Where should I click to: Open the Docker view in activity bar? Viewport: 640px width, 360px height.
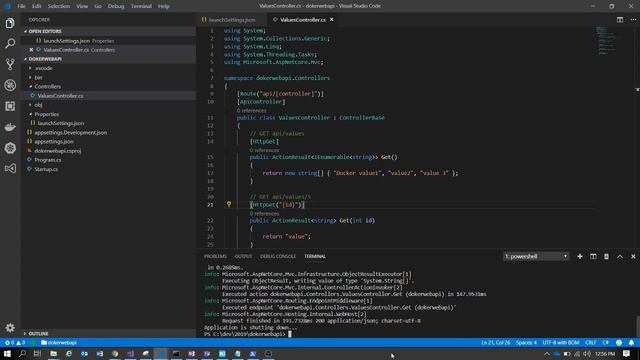[x=10, y=127]
